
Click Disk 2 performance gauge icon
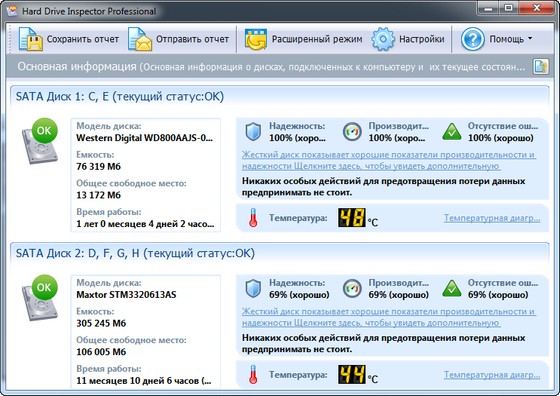[352, 288]
